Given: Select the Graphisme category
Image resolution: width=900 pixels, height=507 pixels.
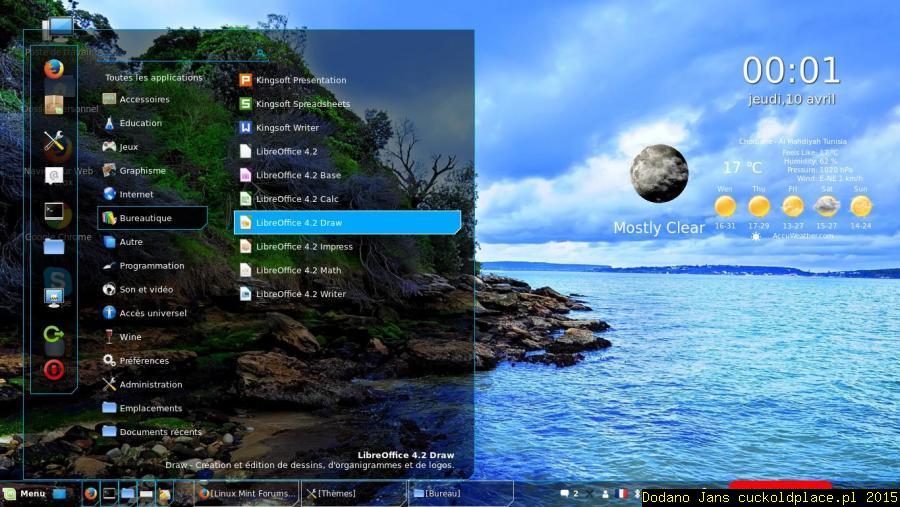Looking at the screenshot, I should (142, 171).
